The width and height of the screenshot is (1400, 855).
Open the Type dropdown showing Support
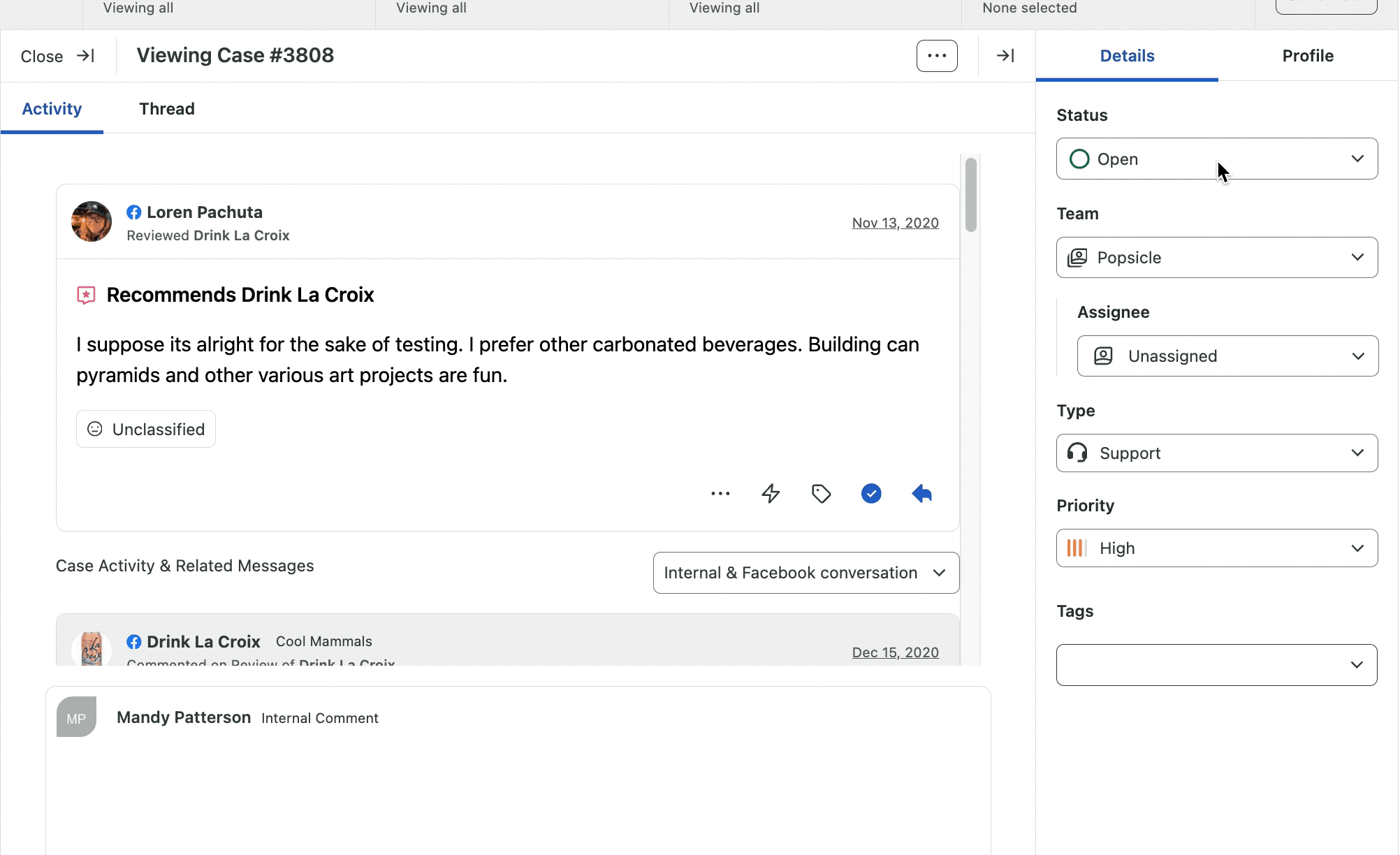1217,453
